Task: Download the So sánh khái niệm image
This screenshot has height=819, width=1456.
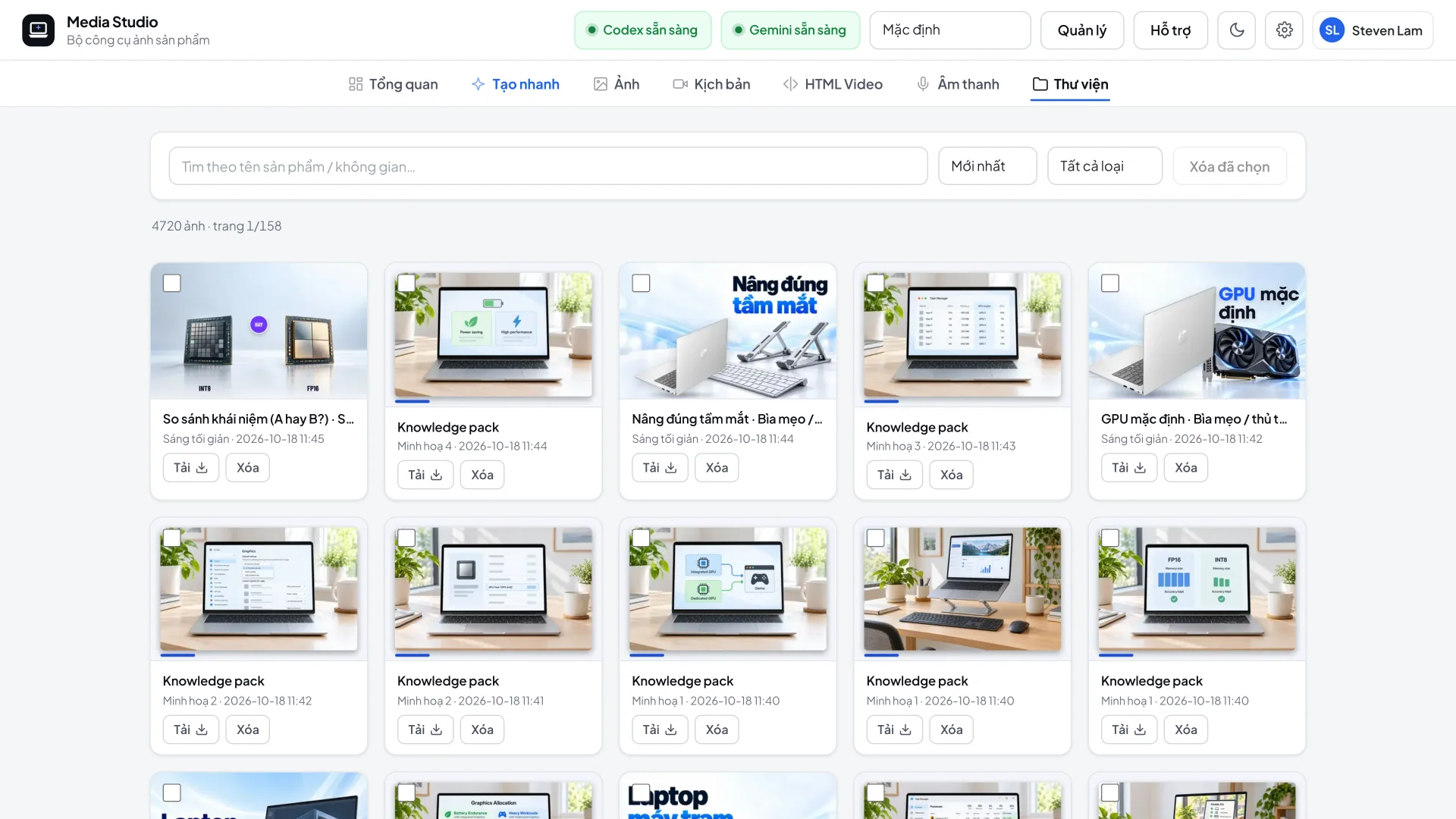Action: pos(191,468)
